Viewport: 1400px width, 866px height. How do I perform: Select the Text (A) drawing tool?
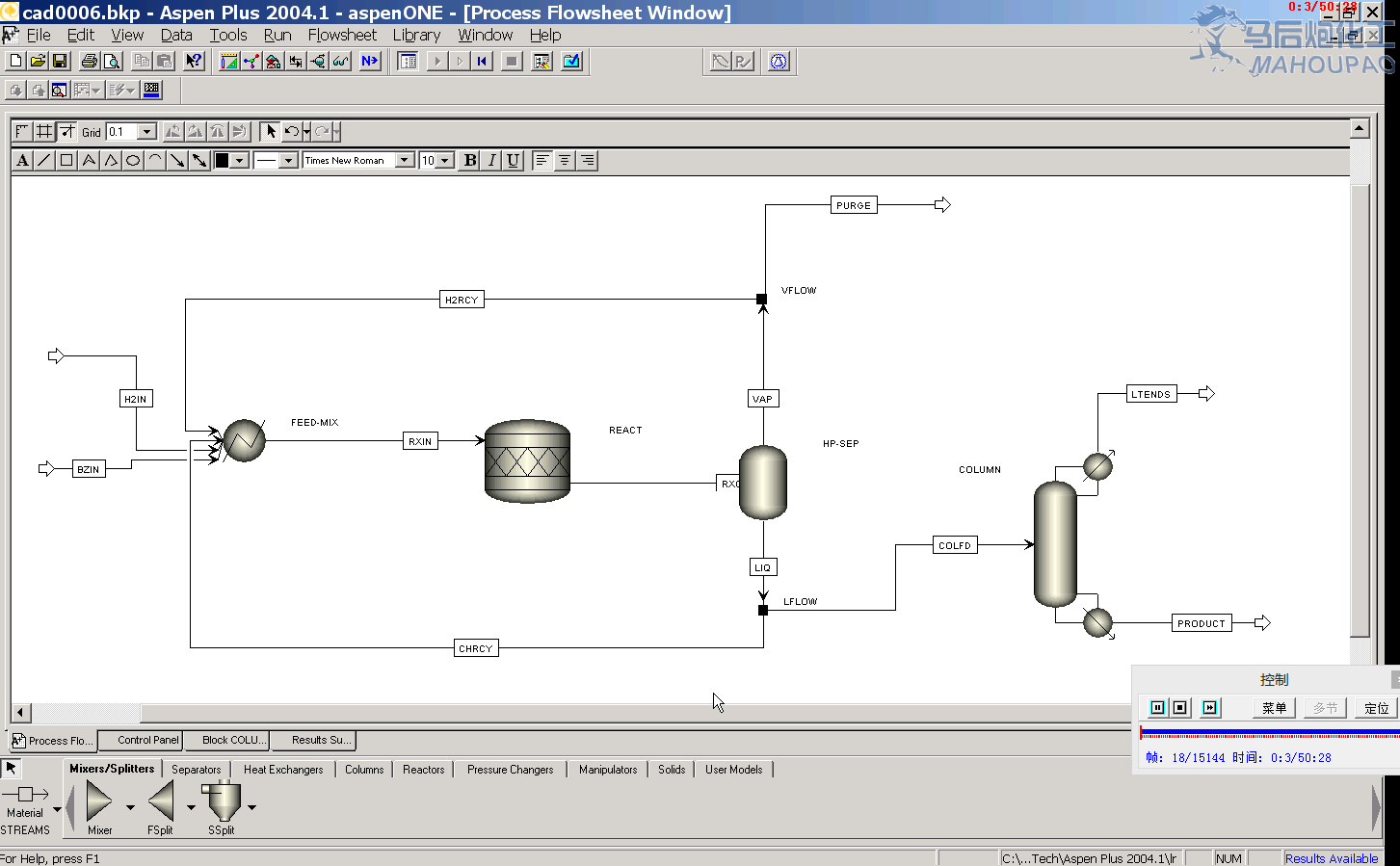[x=23, y=160]
